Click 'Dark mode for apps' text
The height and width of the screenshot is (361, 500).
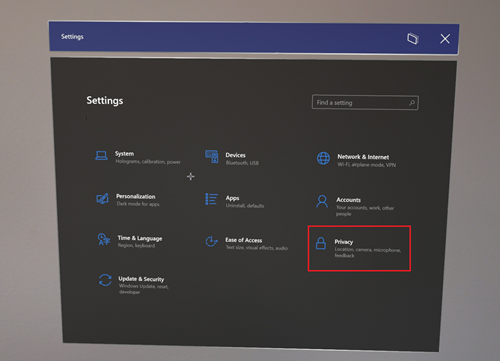pyautogui.click(x=138, y=204)
